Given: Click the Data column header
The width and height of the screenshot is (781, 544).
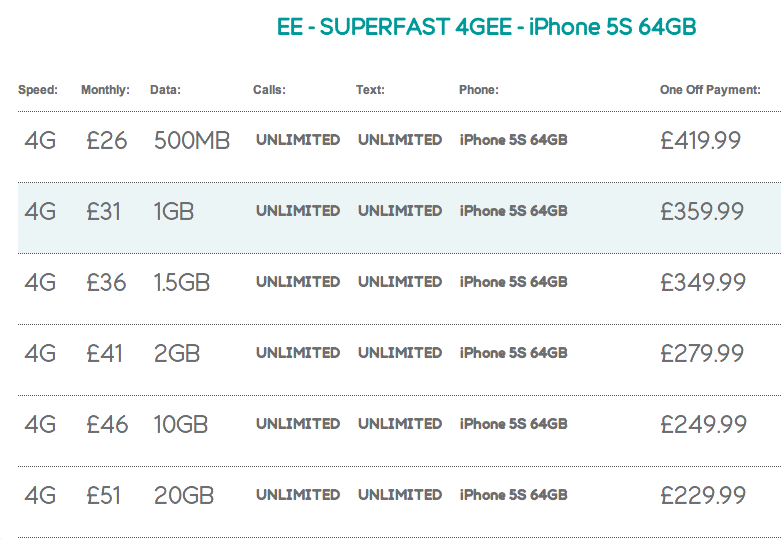Looking at the screenshot, I should (x=165, y=90).
